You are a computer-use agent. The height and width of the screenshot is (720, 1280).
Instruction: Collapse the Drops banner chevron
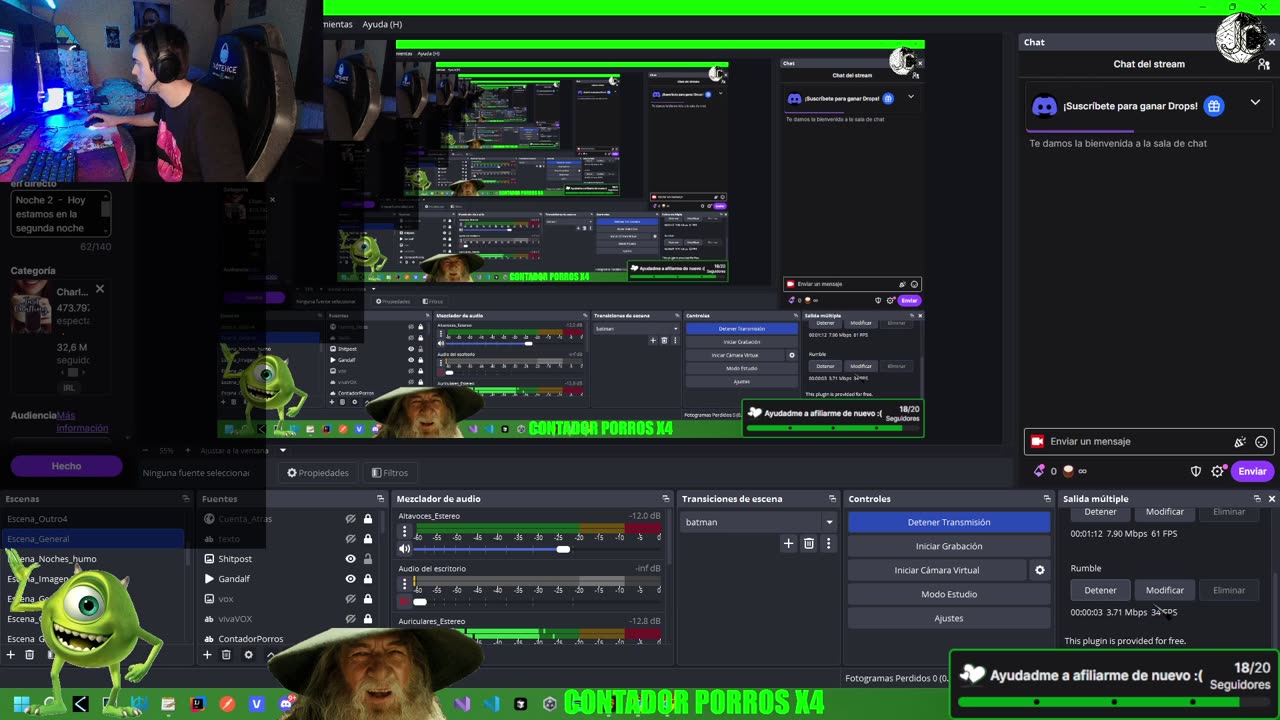(x=1255, y=103)
